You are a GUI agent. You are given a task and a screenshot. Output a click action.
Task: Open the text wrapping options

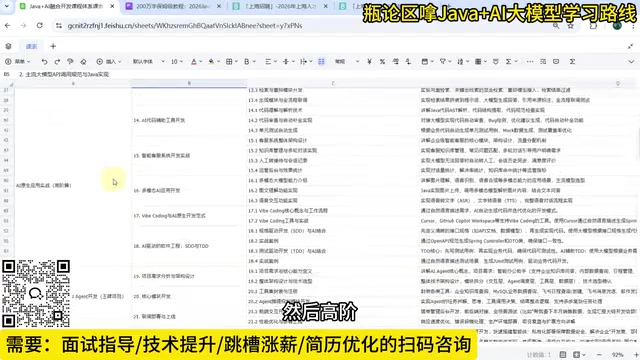tap(305, 62)
